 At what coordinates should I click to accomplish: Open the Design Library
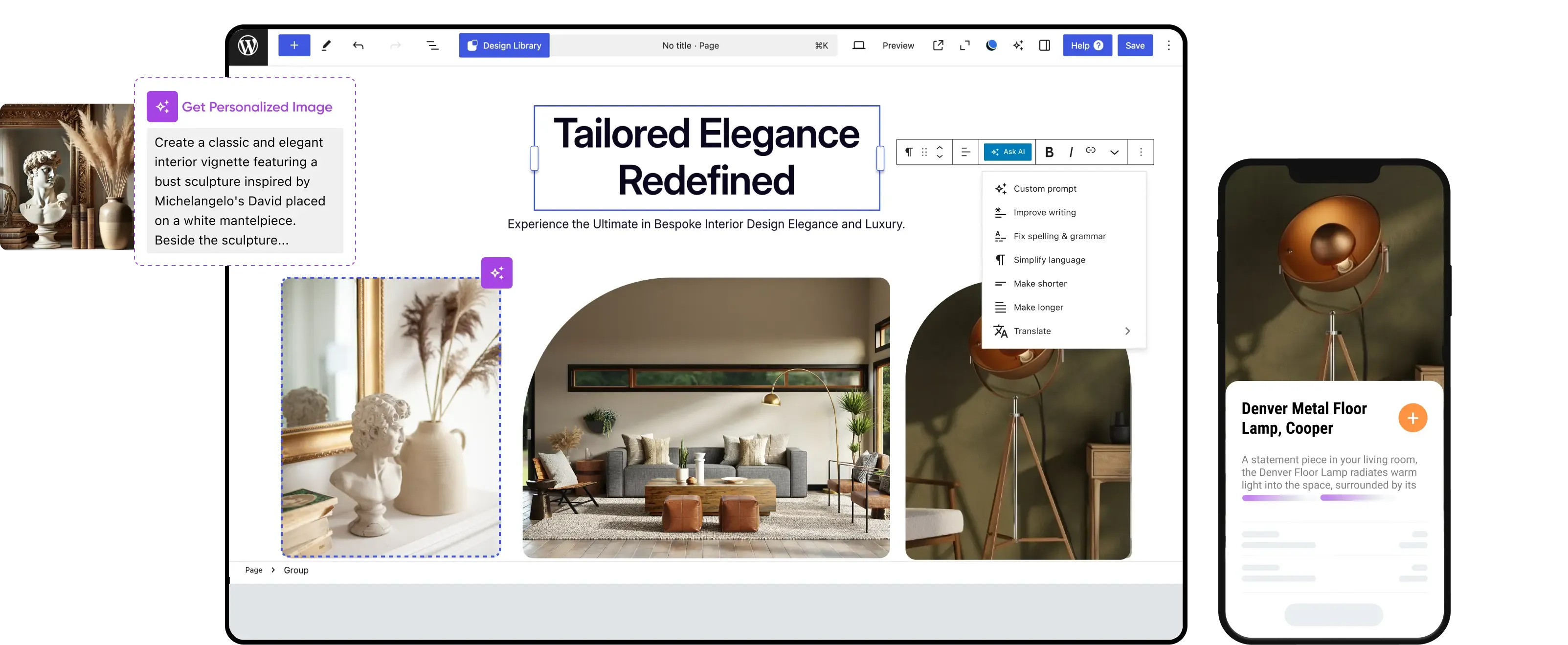[x=504, y=45]
